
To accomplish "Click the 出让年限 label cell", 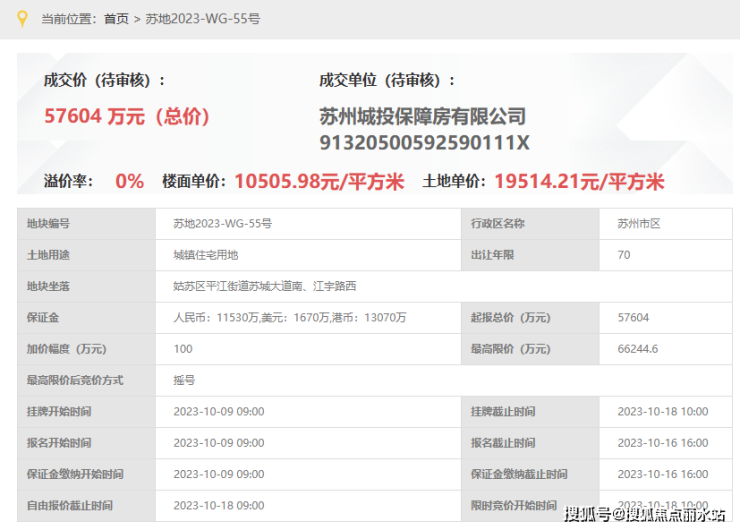I will tap(530, 255).
